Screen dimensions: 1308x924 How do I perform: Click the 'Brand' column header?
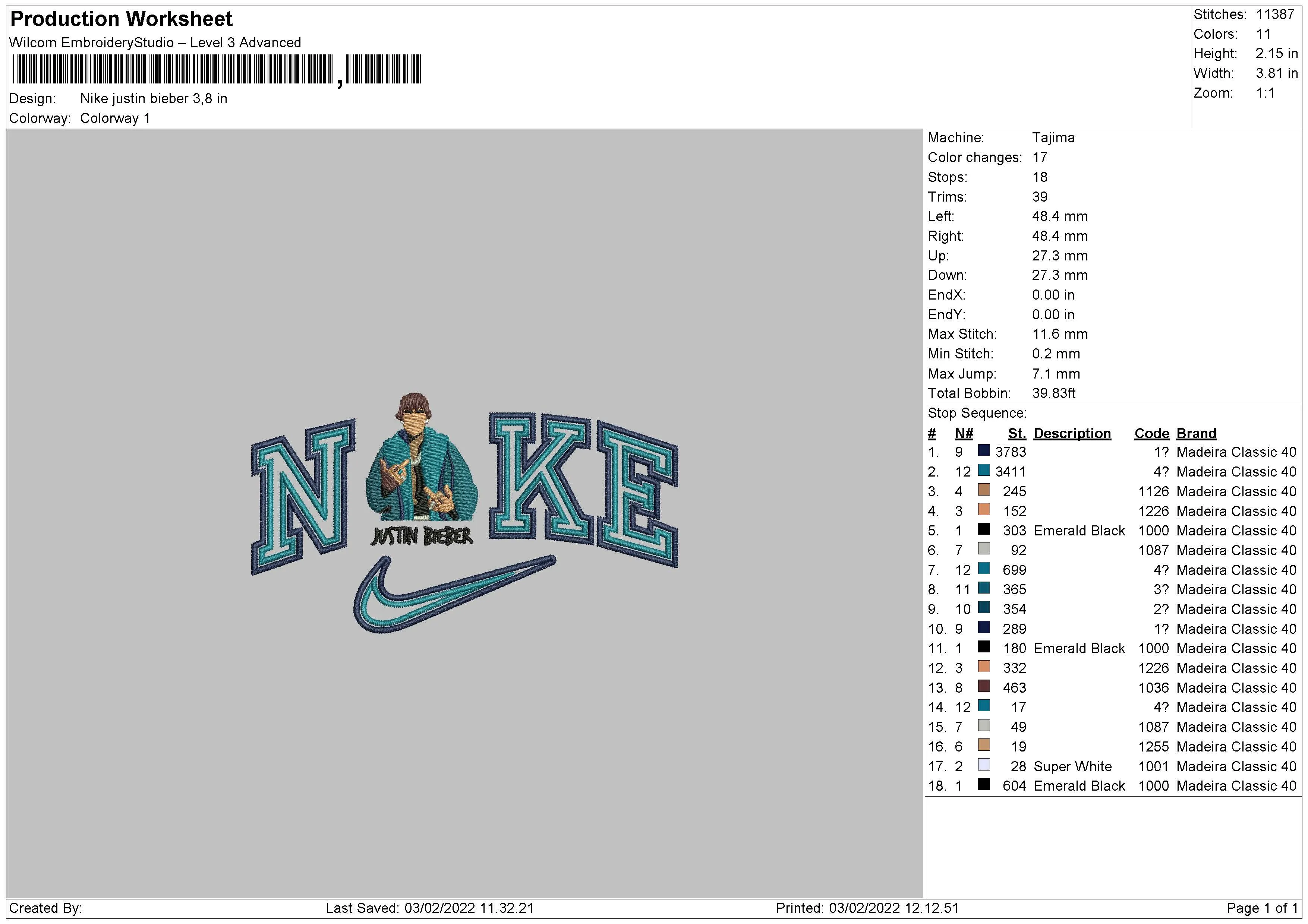[1196, 434]
